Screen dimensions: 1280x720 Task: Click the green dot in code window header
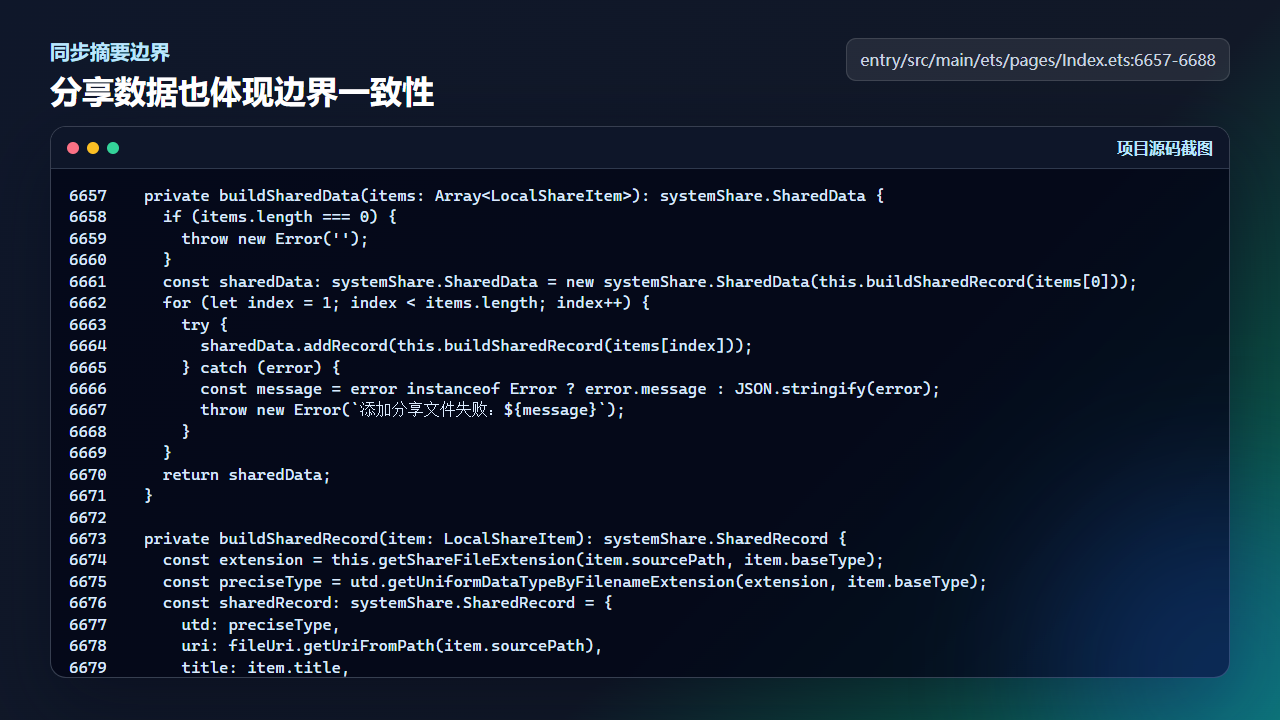pos(113,148)
